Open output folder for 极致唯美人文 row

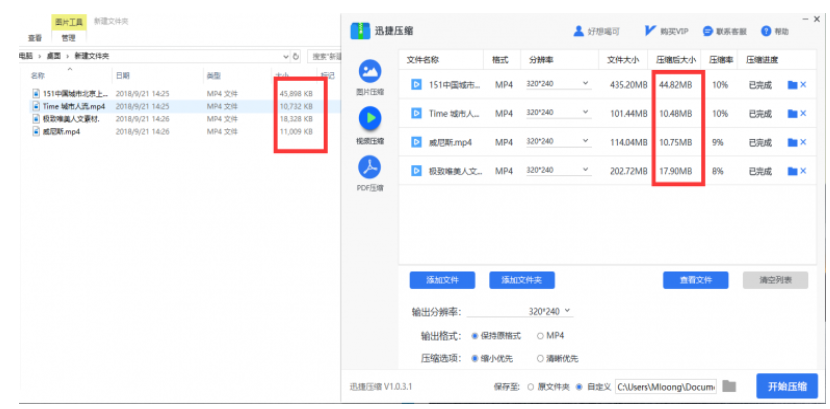pos(792,171)
